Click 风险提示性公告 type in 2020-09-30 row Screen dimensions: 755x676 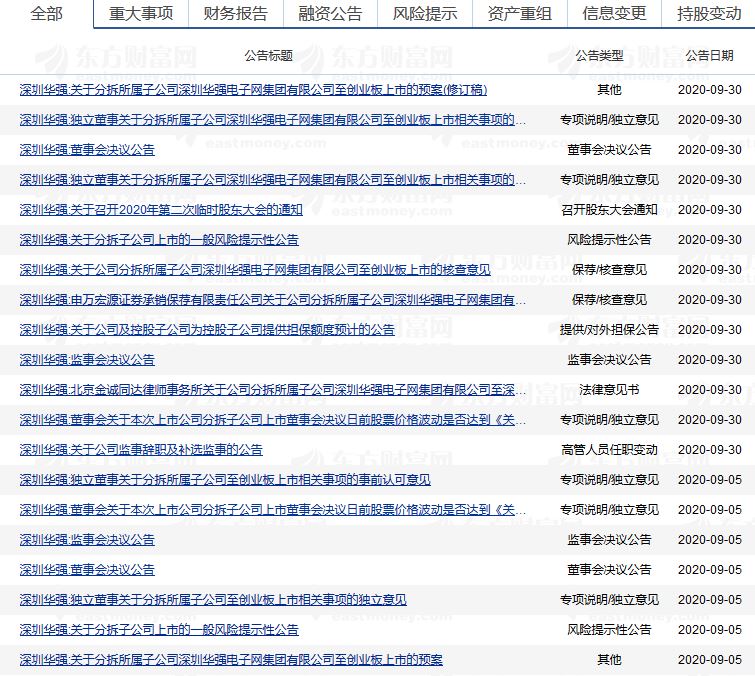click(609, 240)
